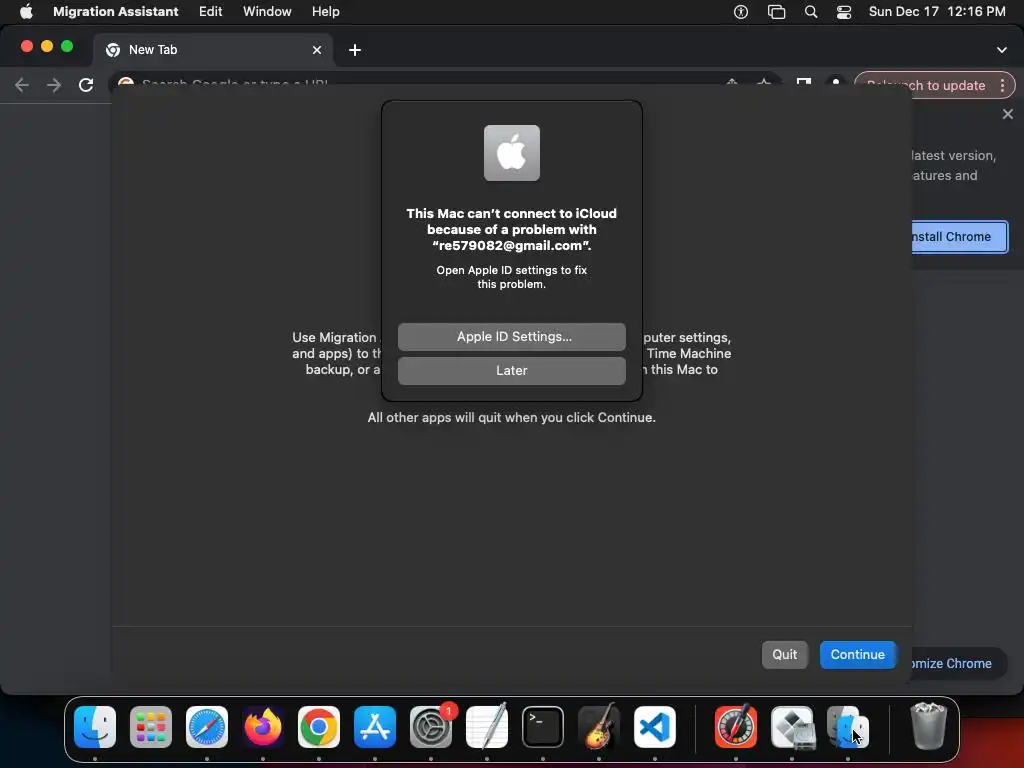This screenshot has width=1024, height=768.
Task: Dismiss the iCloud alert with Later
Action: coord(511,370)
